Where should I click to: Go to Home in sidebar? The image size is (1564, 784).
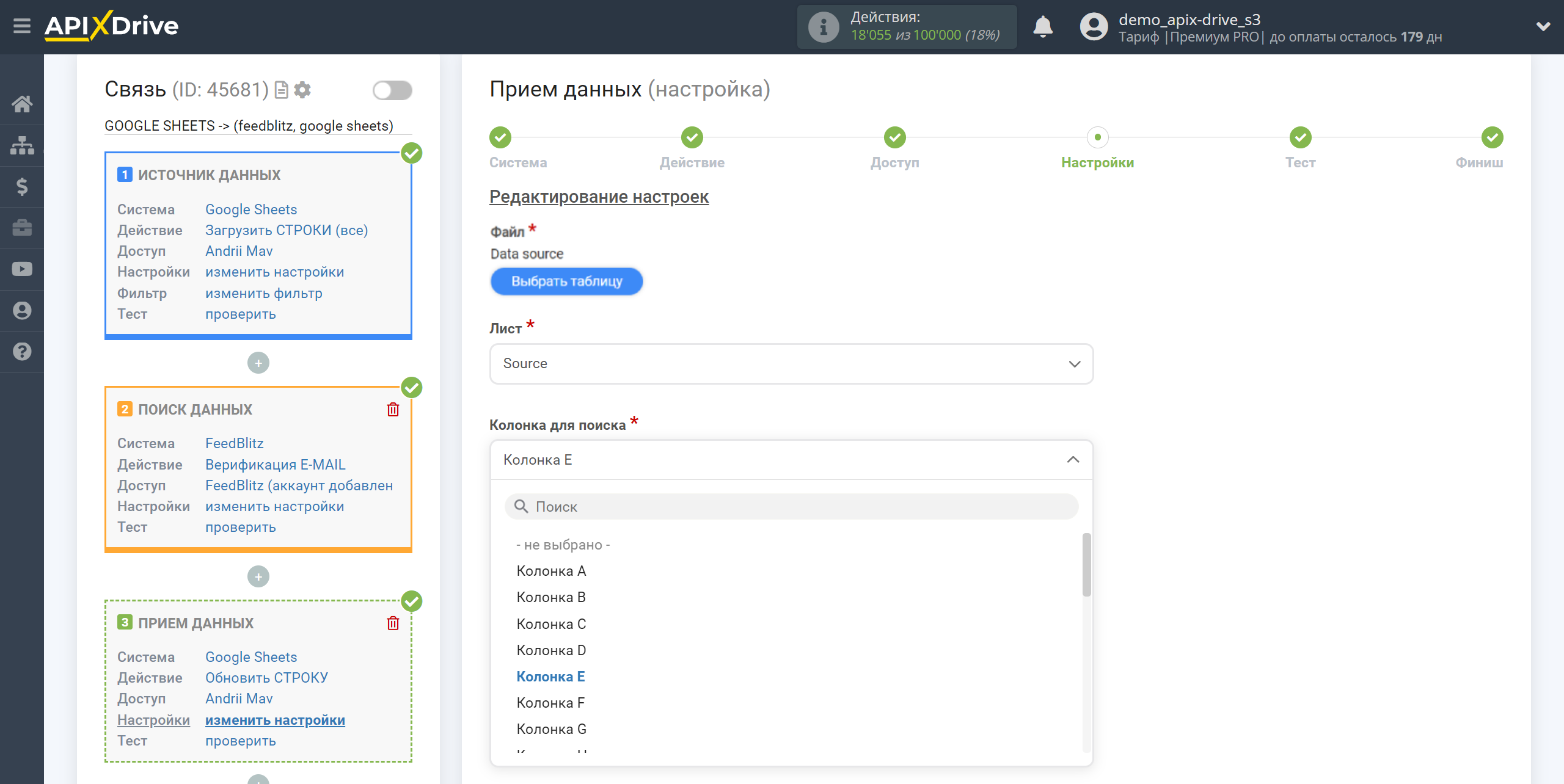[22, 104]
